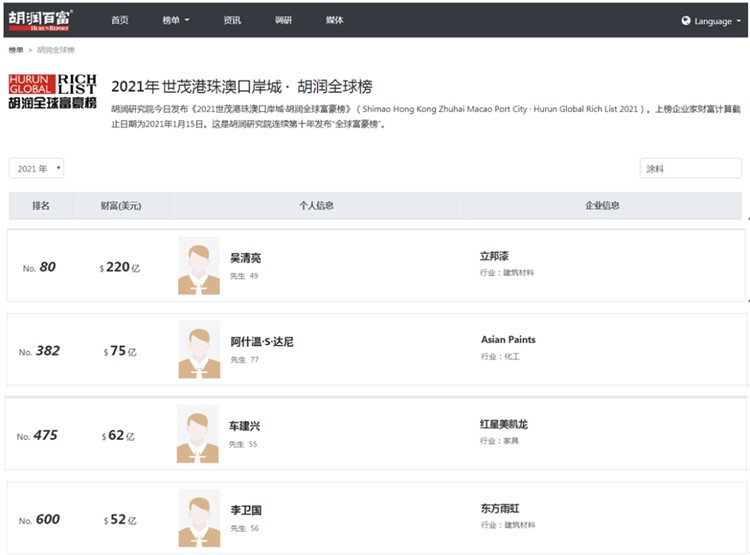Open the 资讯 menu item
Viewport: 750px width, 555px height.
tap(232, 20)
